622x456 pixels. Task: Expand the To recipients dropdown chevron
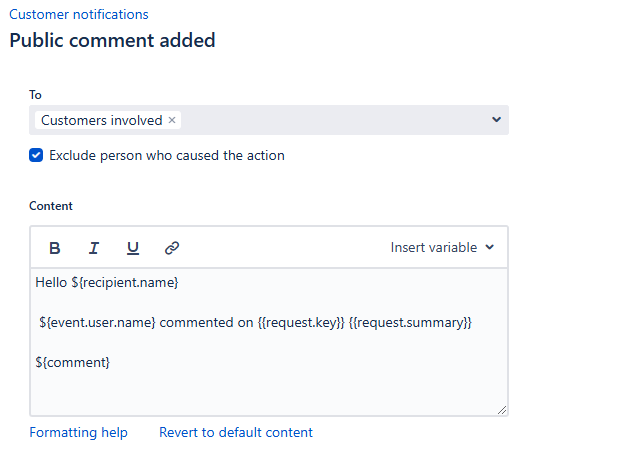496,120
